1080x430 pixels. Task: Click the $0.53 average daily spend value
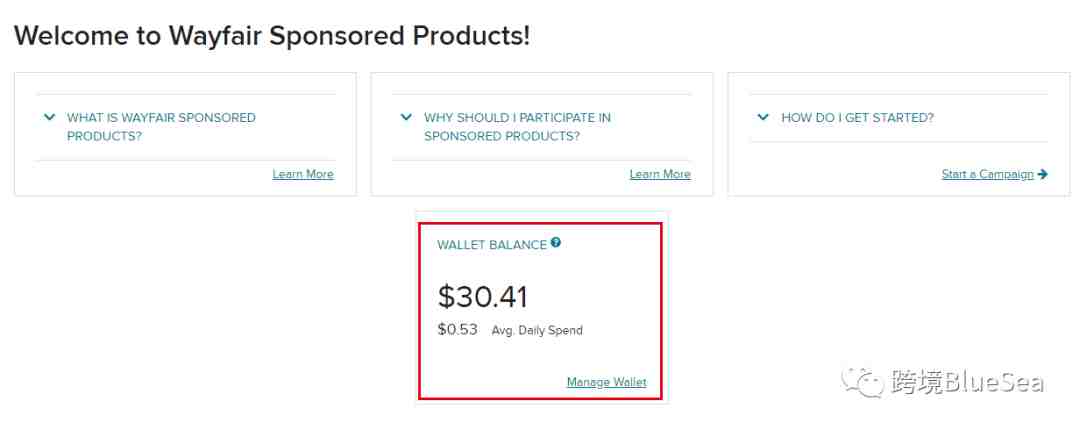[457, 329]
